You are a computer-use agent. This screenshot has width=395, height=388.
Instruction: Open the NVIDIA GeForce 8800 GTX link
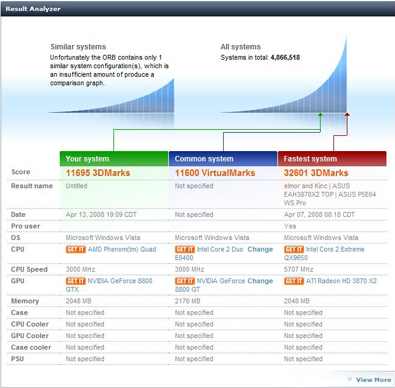point(109,285)
